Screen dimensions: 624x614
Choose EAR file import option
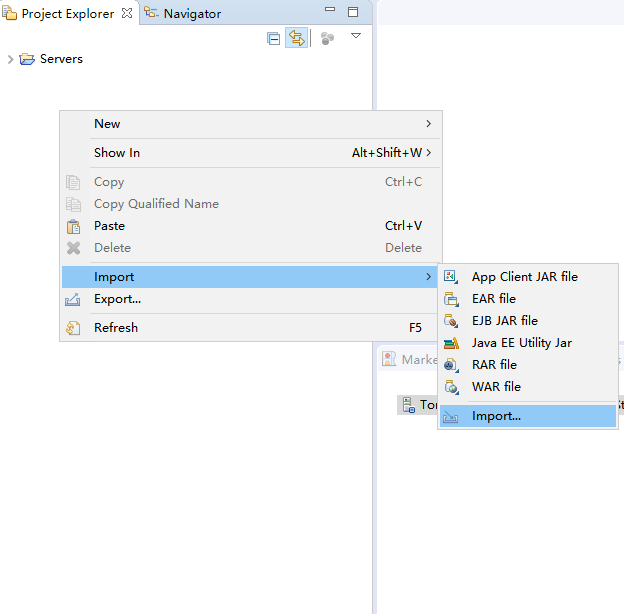tap(494, 299)
